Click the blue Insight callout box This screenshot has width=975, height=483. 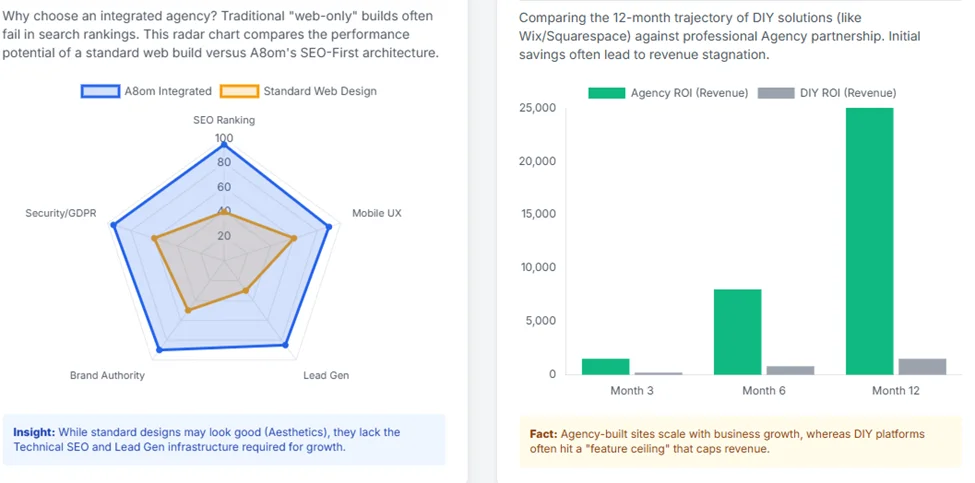click(x=224, y=440)
